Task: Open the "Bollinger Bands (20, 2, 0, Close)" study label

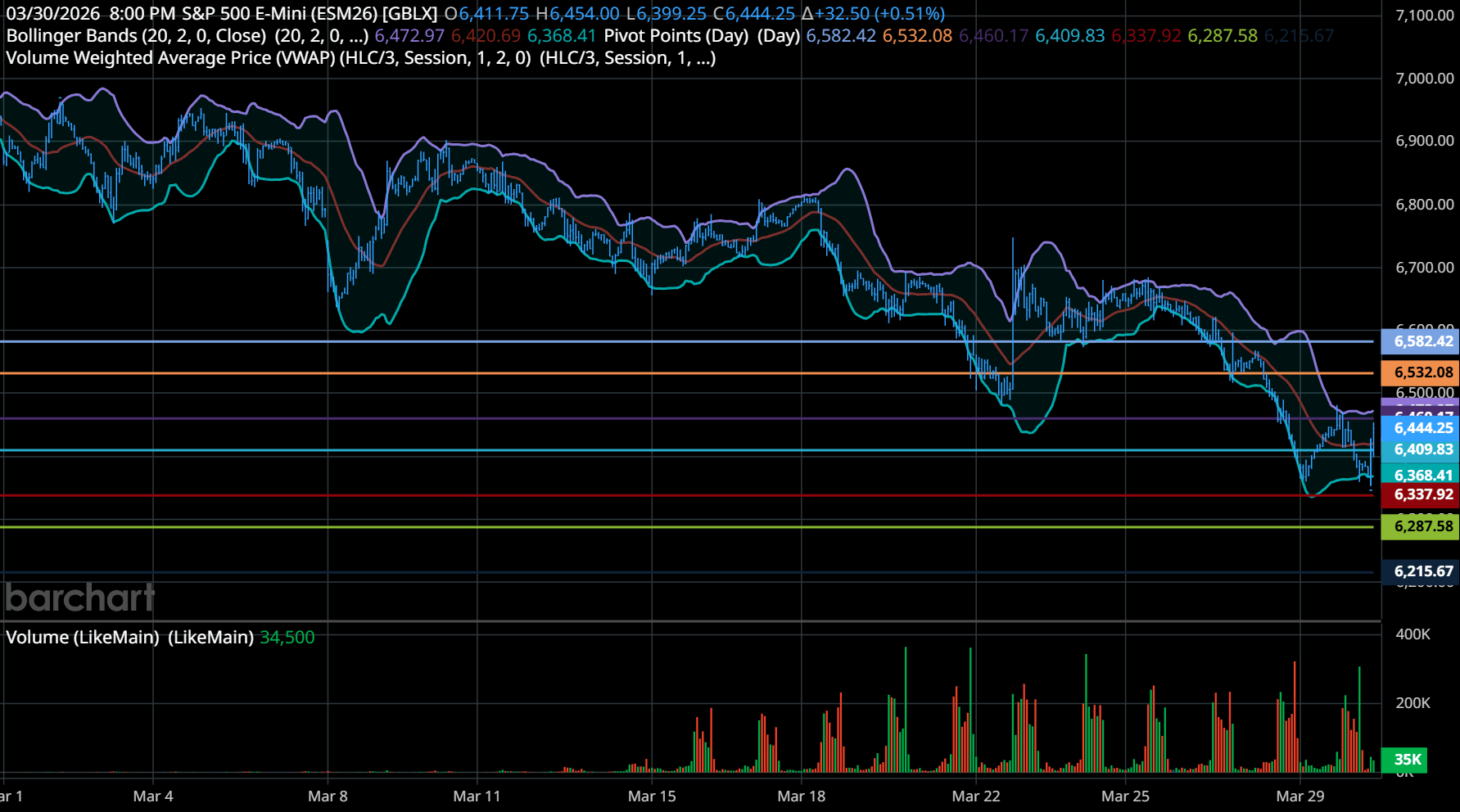Action: coord(136,36)
